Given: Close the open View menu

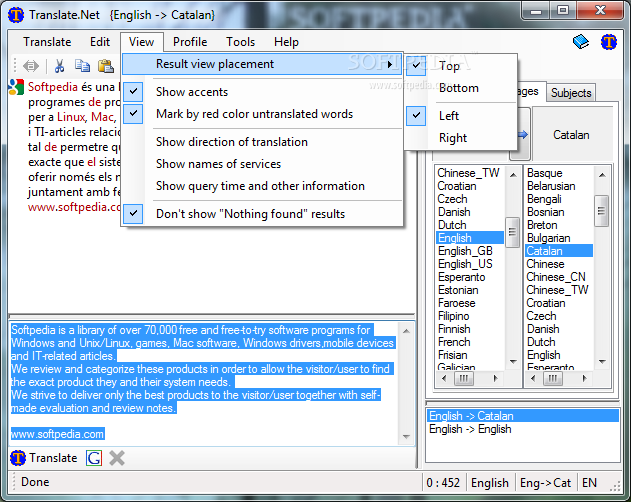Looking at the screenshot, I should click(141, 42).
